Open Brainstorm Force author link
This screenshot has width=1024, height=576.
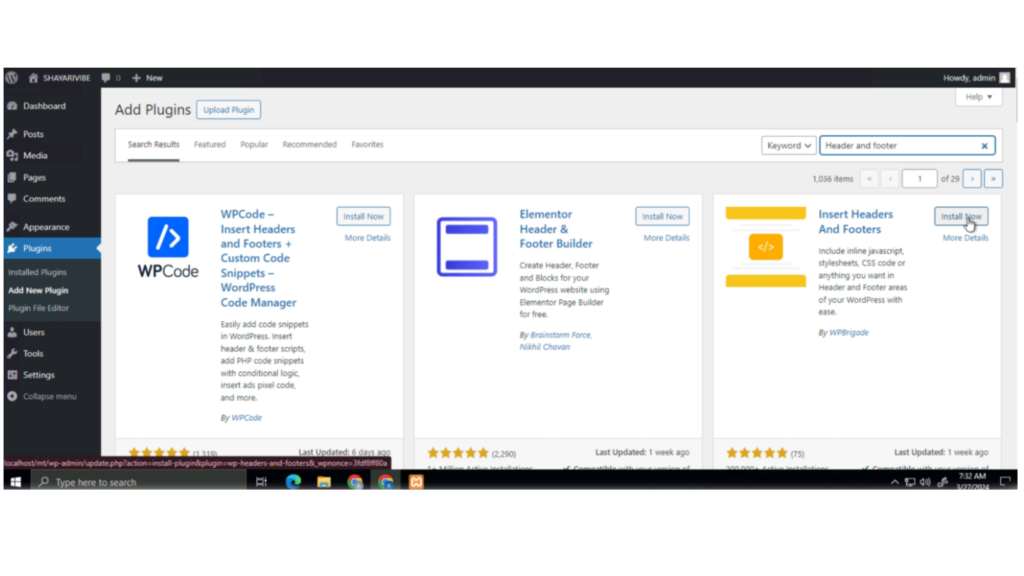tap(561, 335)
